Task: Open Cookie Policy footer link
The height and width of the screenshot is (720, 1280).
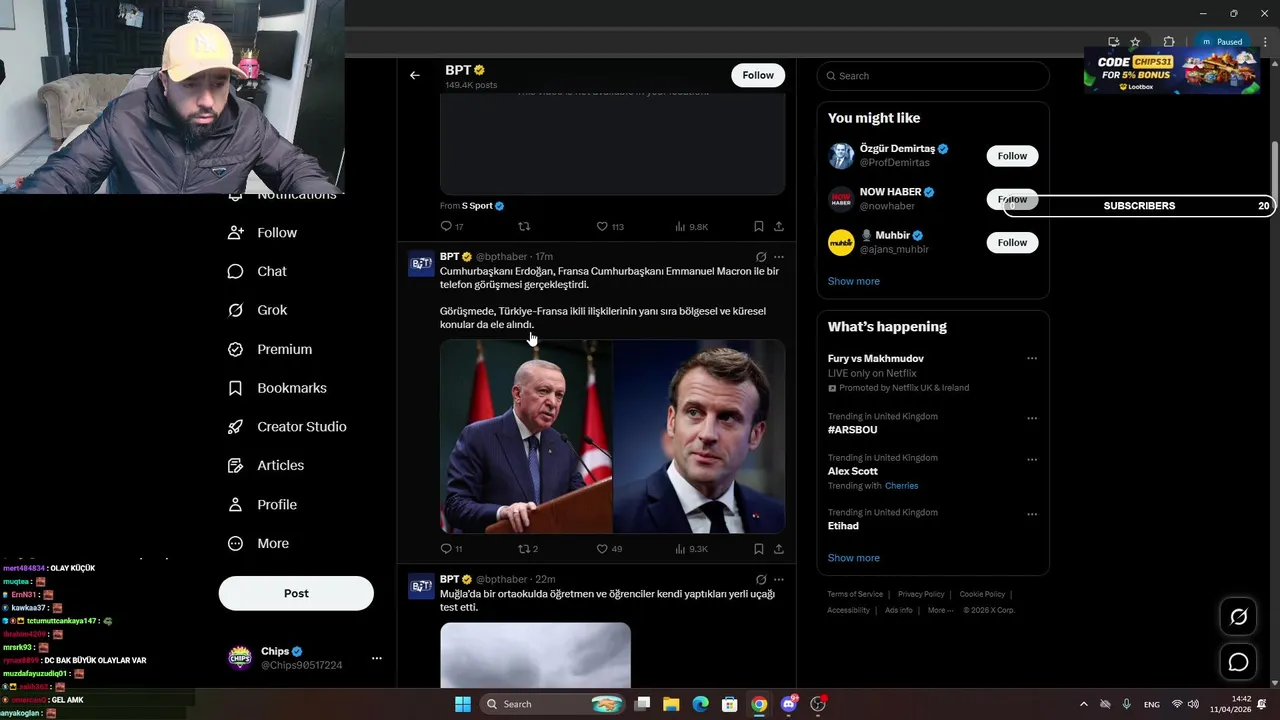Action: tap(982, 594)
